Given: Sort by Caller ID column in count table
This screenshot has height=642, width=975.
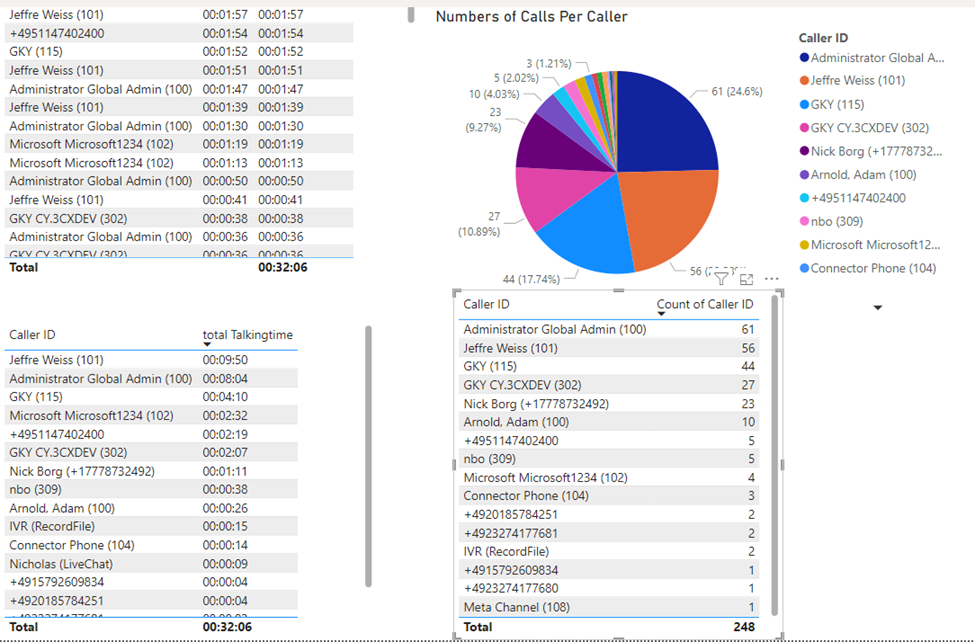Looking at the screenshot, I should click(486, 304).
